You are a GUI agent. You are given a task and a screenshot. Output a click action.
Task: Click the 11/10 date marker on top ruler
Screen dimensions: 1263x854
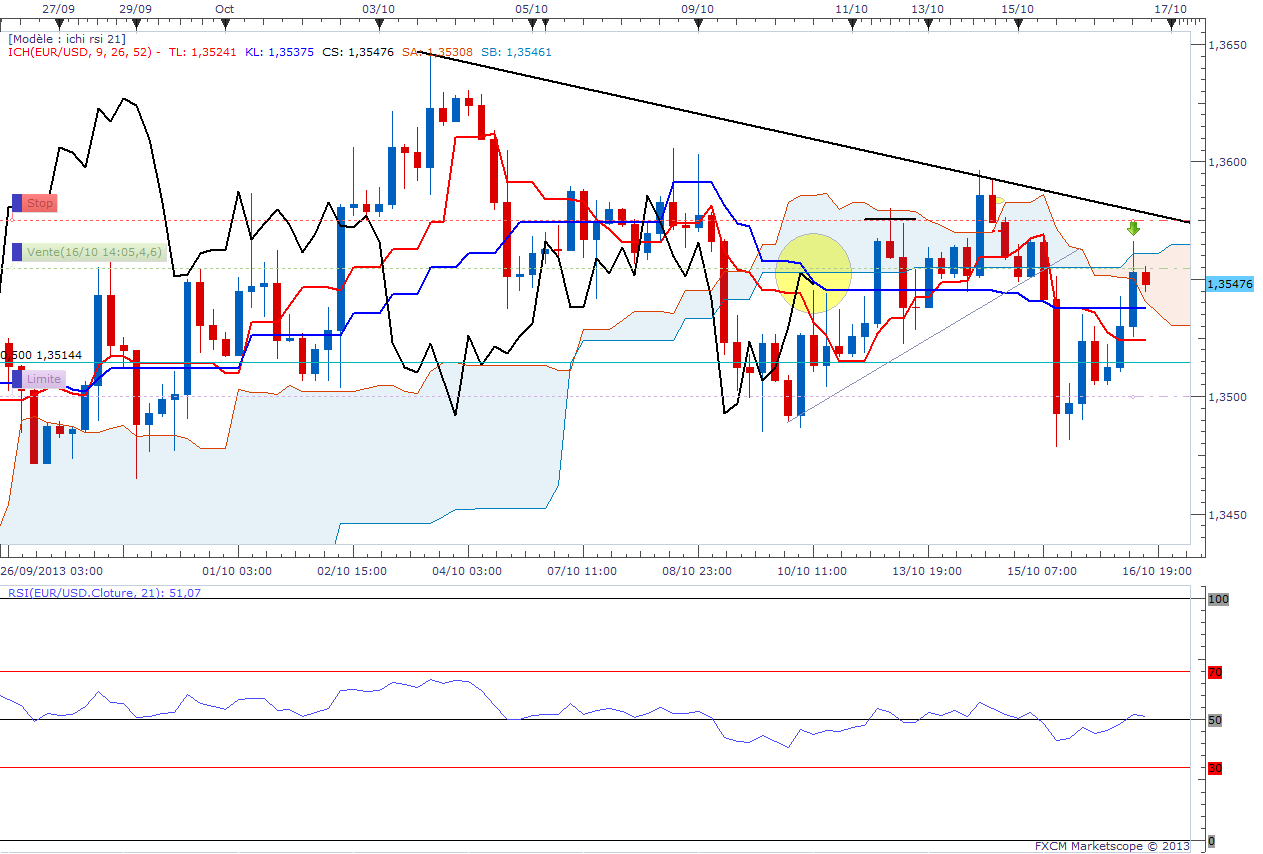pos(851,8)
